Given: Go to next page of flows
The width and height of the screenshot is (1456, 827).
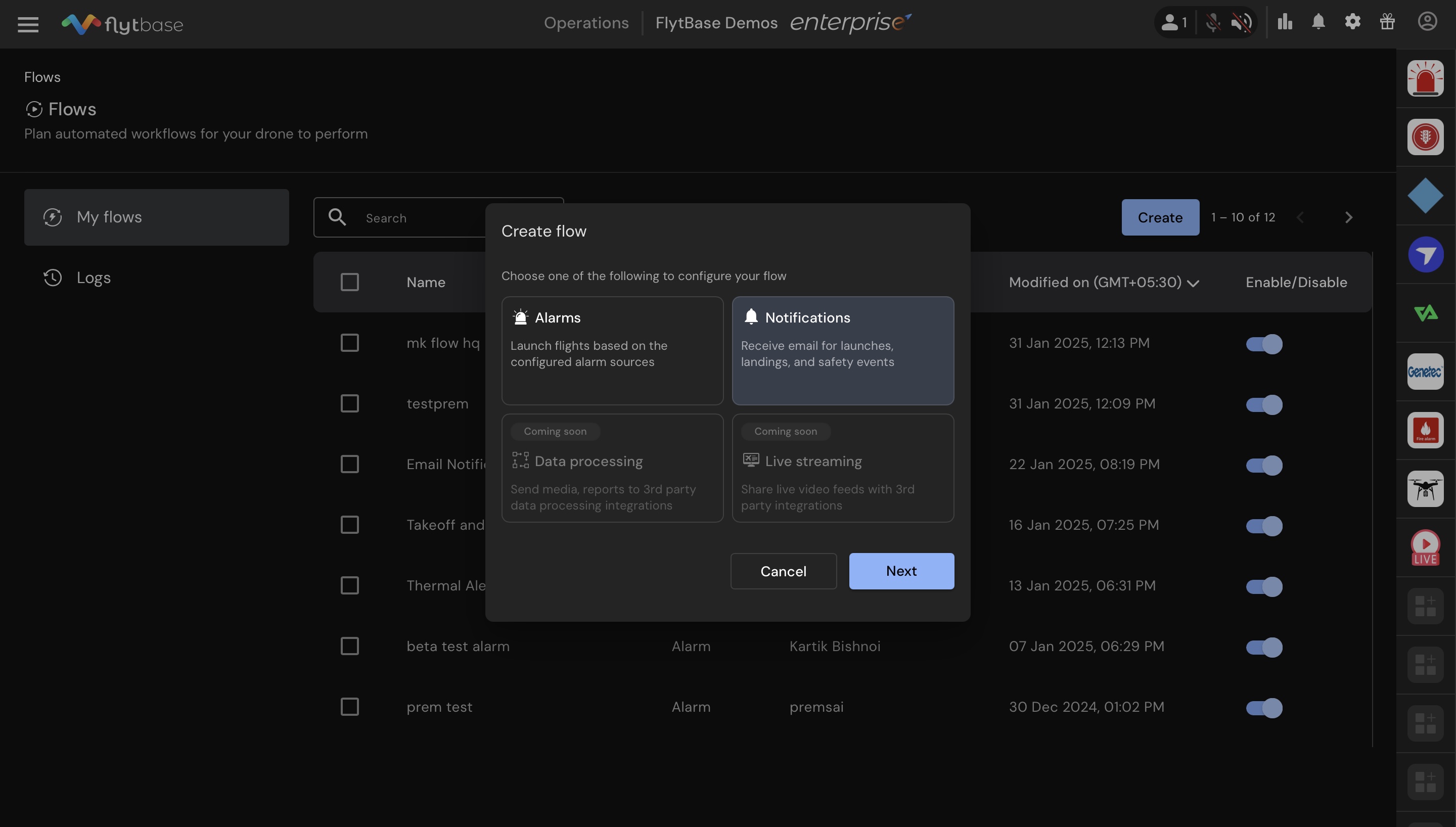Looking at the screenshot, I should point(1348,217).
